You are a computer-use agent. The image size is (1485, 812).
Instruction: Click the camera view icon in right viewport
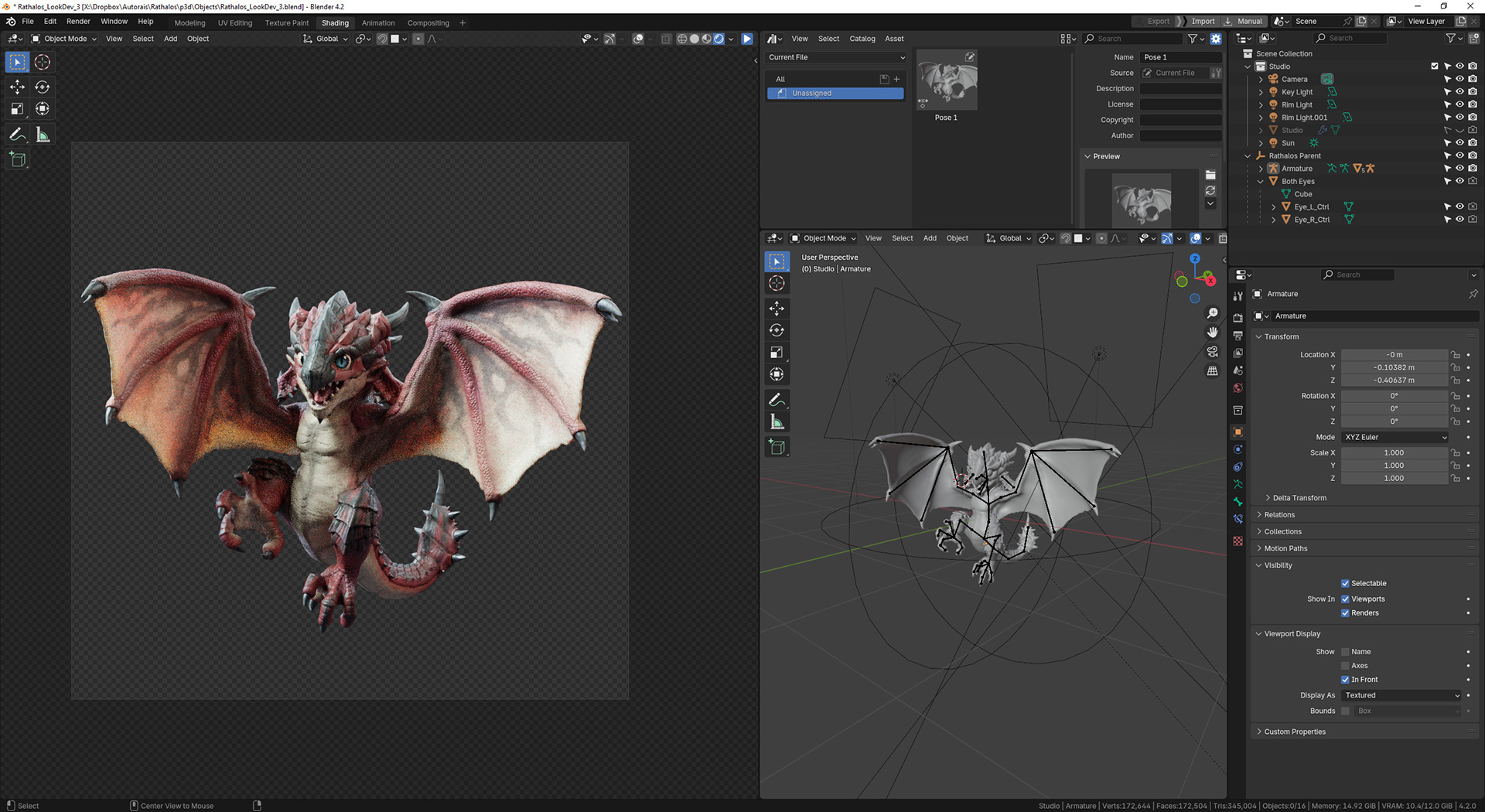(1212, 352)
